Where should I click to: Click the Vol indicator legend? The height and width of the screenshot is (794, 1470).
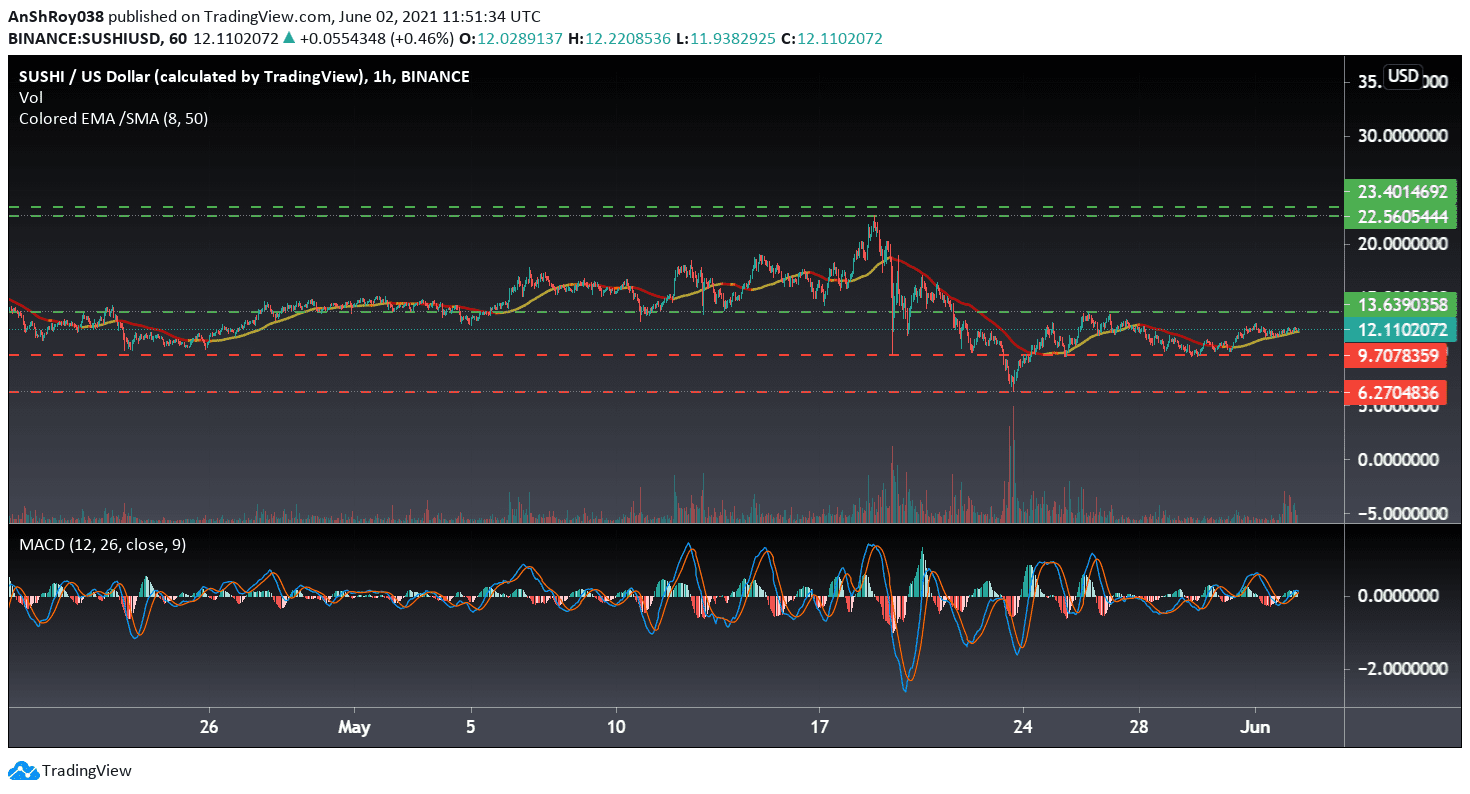click(x=31, y=97)
